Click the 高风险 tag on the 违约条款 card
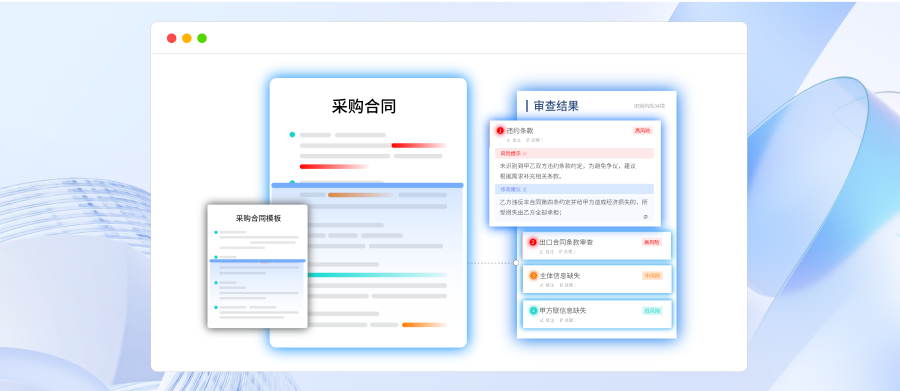This screenshot has width=900, height=391. tap(642, 131)
